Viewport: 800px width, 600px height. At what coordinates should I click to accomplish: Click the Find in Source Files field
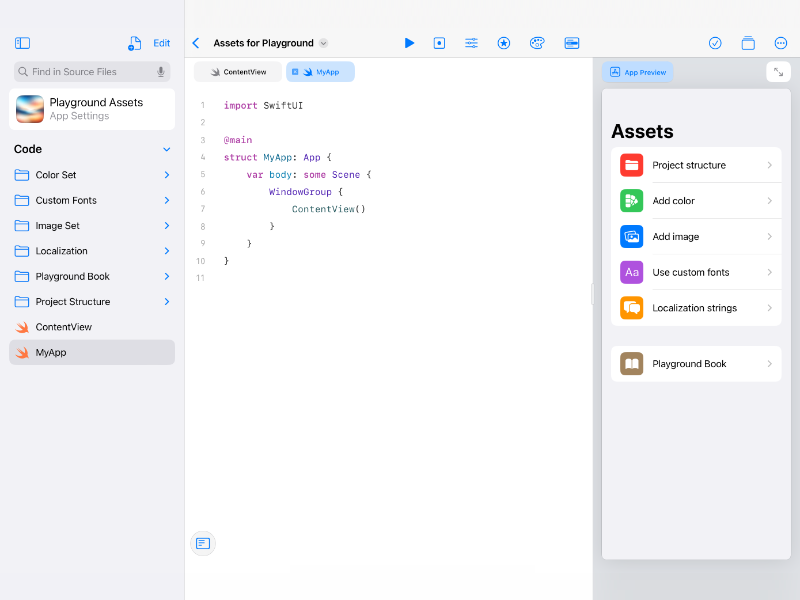point(85,72)
